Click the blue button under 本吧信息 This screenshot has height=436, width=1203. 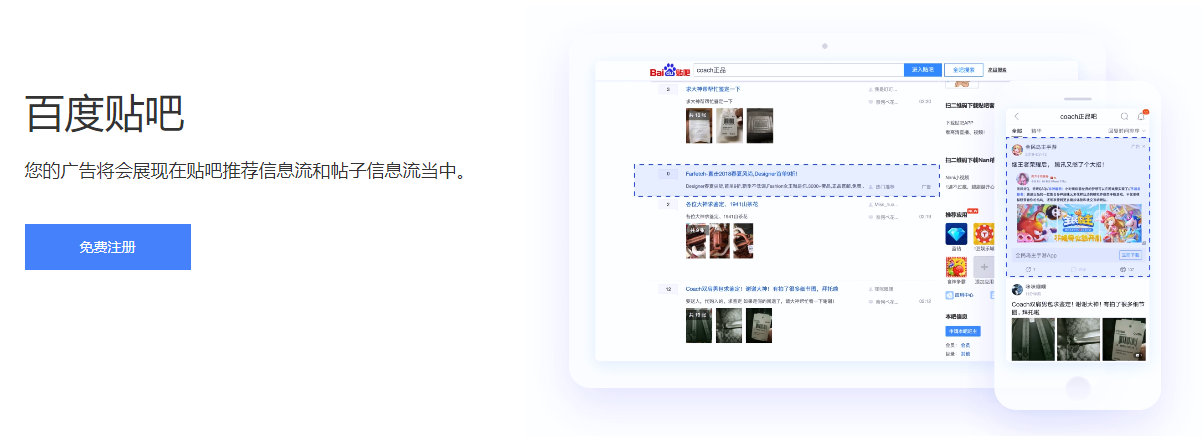coord(963,331)
